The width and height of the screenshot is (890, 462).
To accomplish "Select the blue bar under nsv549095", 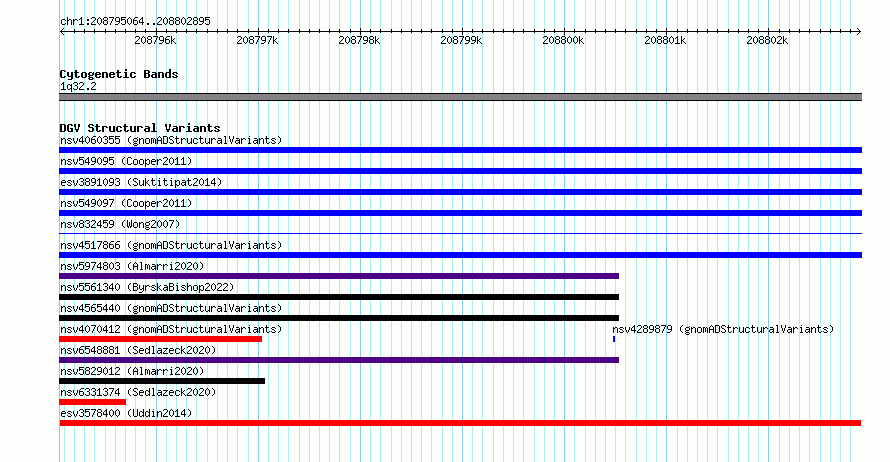I will [x=460, y=171].
